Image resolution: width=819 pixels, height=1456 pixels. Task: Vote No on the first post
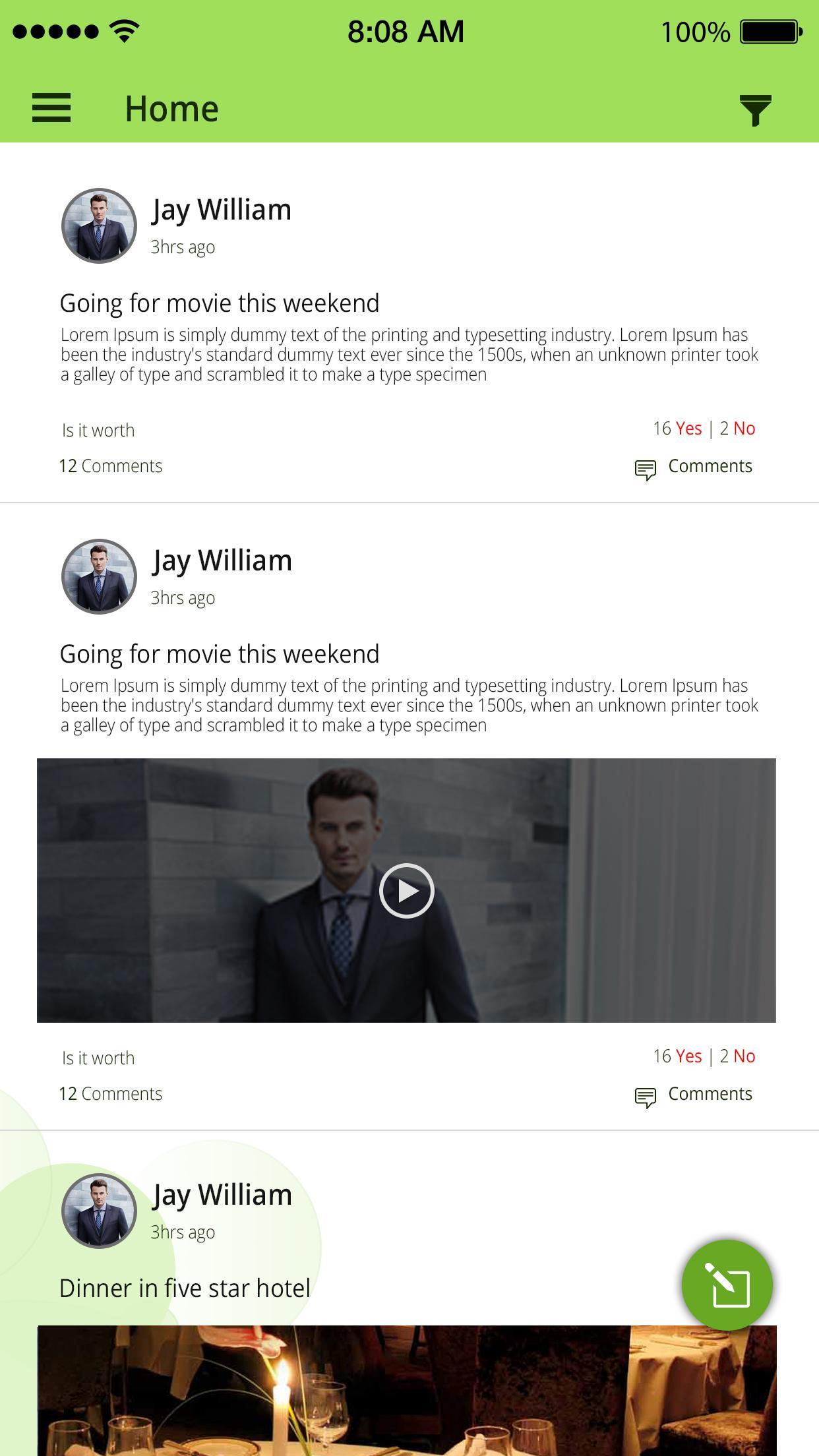click(x=744, y=429)
